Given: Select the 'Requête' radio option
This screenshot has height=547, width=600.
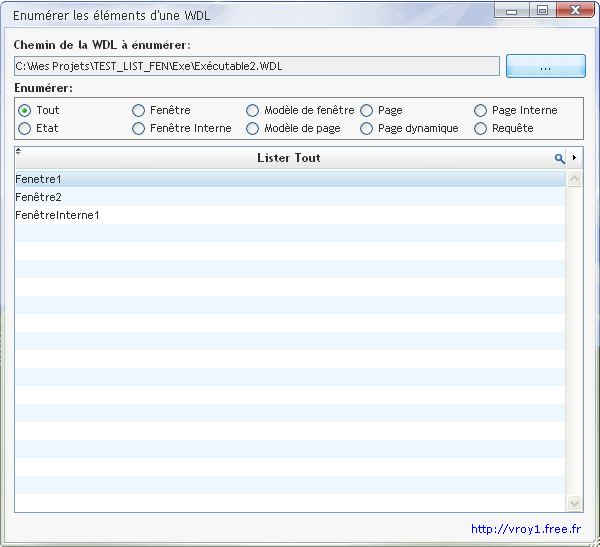Looking at the screenshot, I should click(481, 128).
